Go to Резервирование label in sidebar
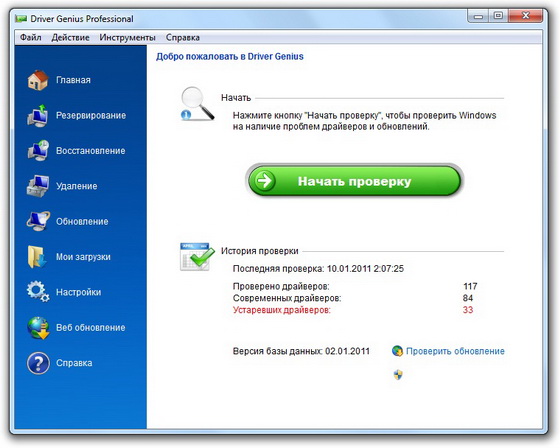Image resolution: width=560 pixels, height=448 pixels. (91, 115)
